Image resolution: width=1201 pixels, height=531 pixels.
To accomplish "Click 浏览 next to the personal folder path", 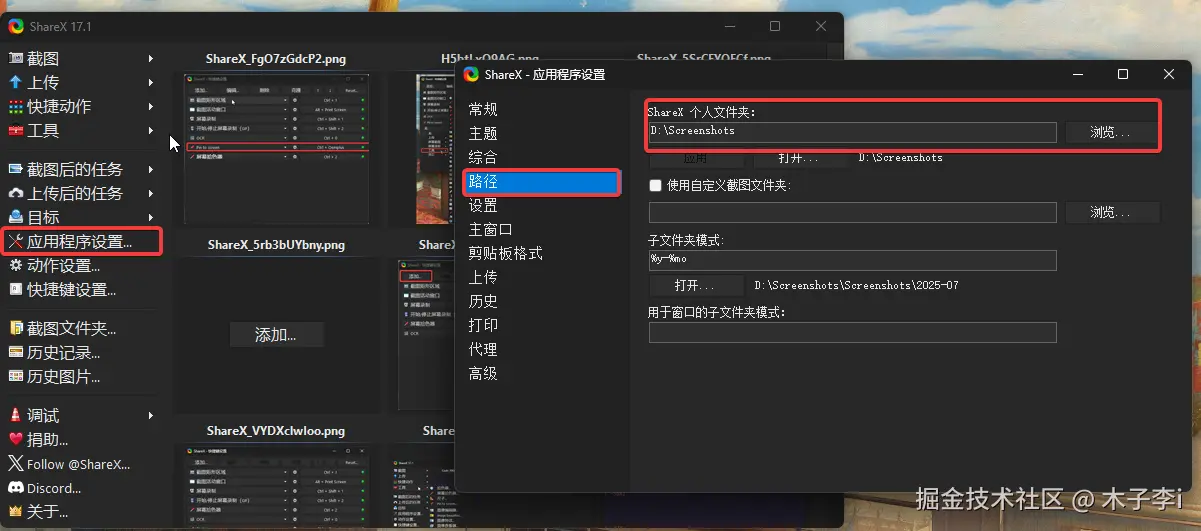I will pyautogui.click(x=1111, y=132).
